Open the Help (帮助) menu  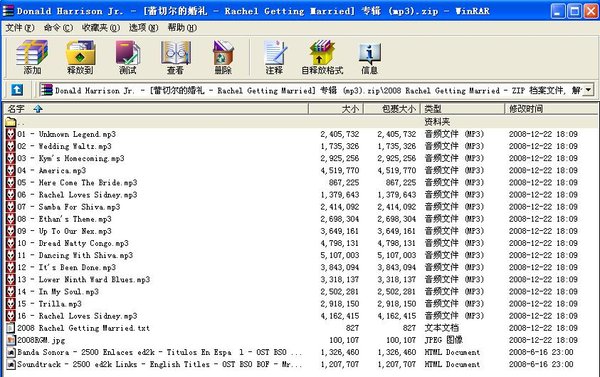tap(182, 28)
